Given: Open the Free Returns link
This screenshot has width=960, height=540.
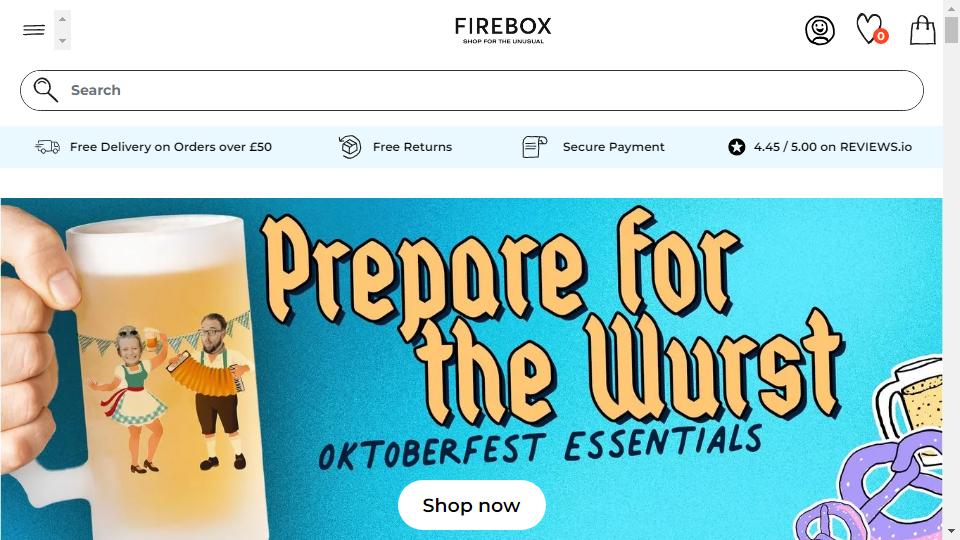Looking at the screenshot, I should 412,147.
